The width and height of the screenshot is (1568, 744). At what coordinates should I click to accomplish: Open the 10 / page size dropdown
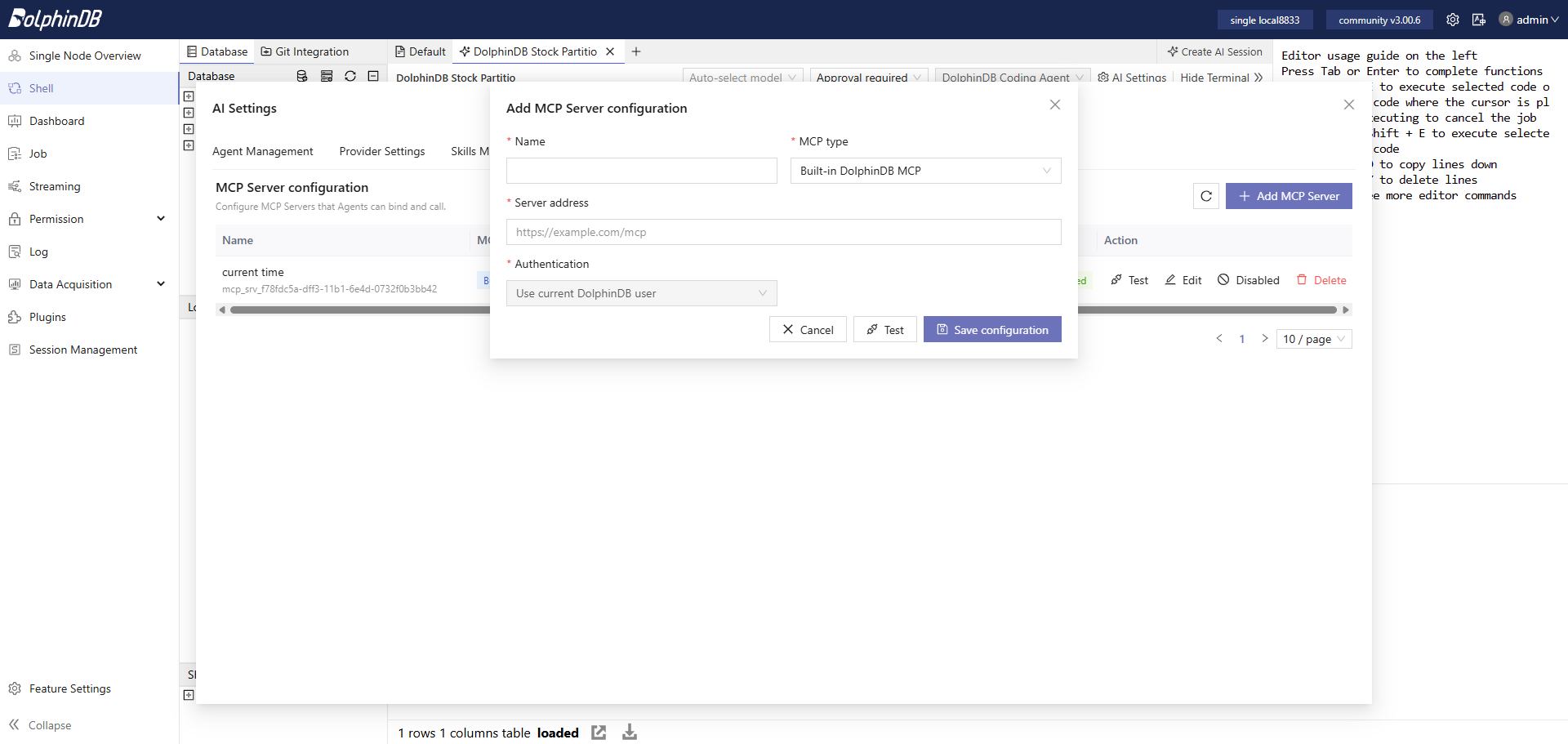[x=1314, y=339]
